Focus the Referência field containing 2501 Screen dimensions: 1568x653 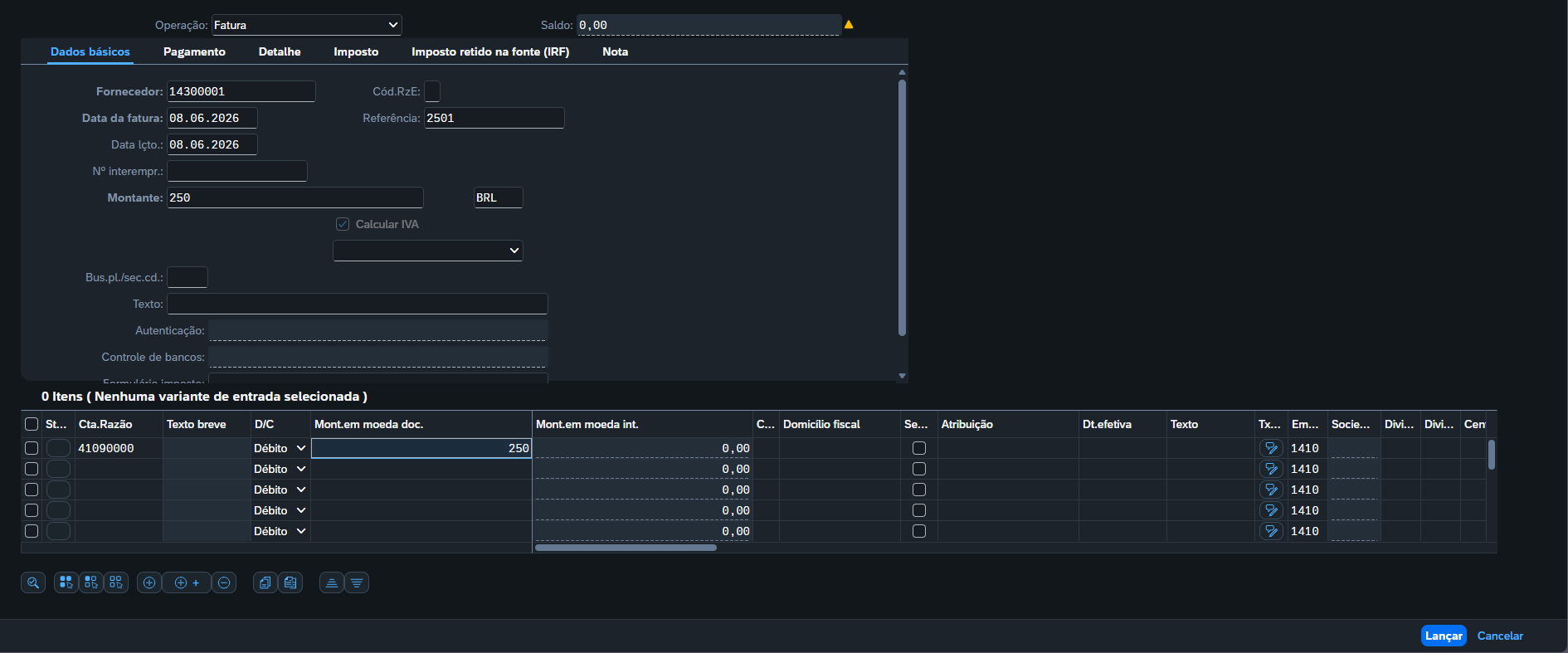[x=494, y=118]
